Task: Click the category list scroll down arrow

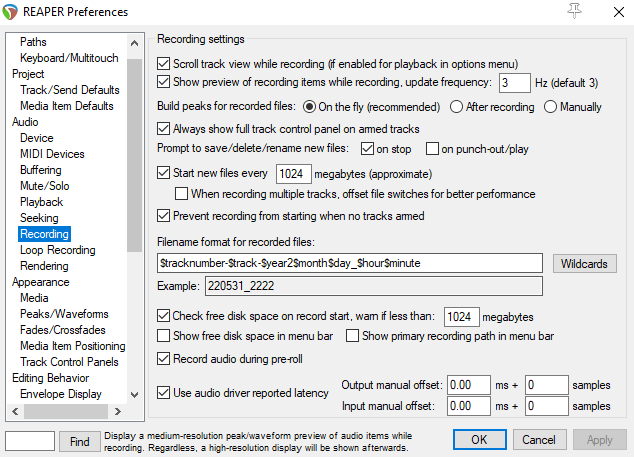Action: (x=135, y=395)
